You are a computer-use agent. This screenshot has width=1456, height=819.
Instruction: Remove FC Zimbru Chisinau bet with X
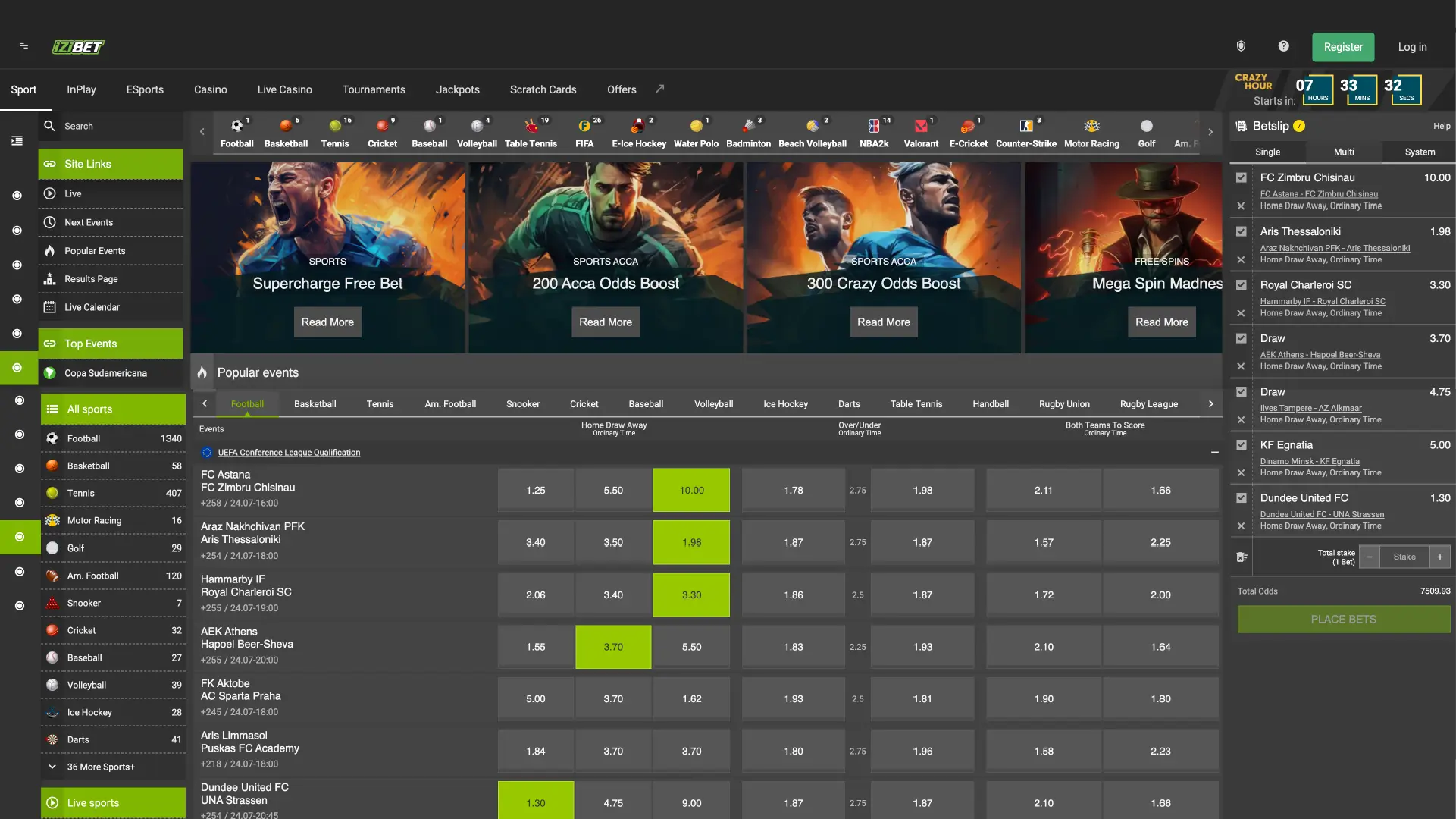(1241, 206)
